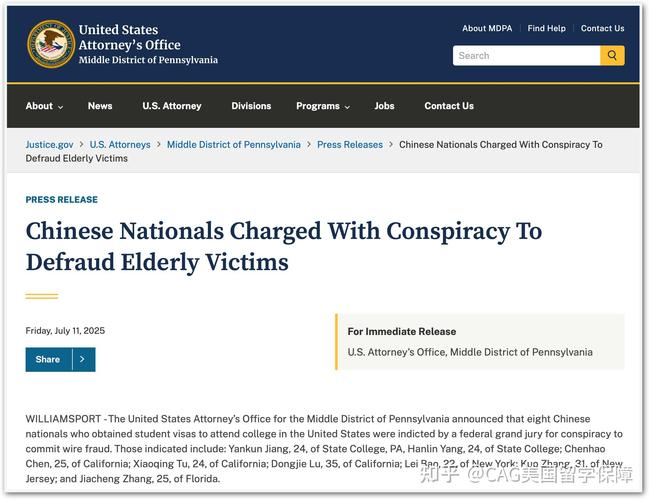Click the chevron arrow on the Share button
649x500 pixels.
84,359
